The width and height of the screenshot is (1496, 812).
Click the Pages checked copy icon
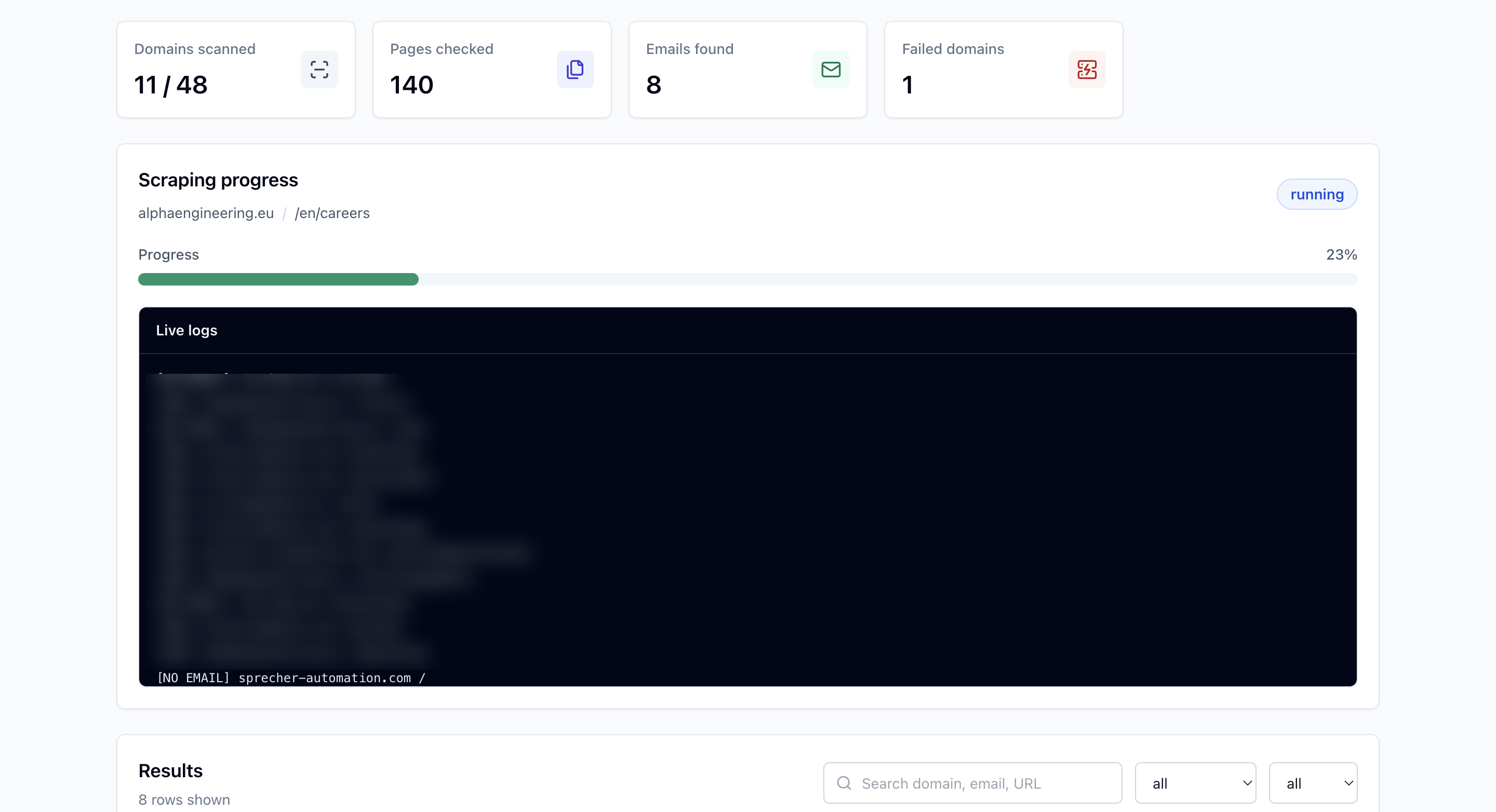[x=575, y=70]
